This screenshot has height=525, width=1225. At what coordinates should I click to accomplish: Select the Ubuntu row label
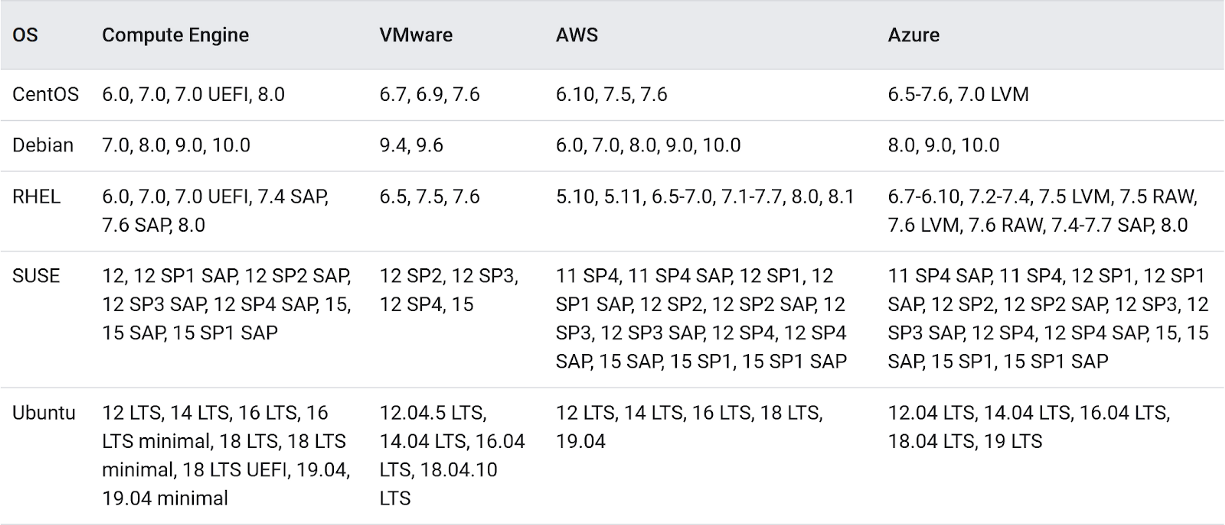44,411
